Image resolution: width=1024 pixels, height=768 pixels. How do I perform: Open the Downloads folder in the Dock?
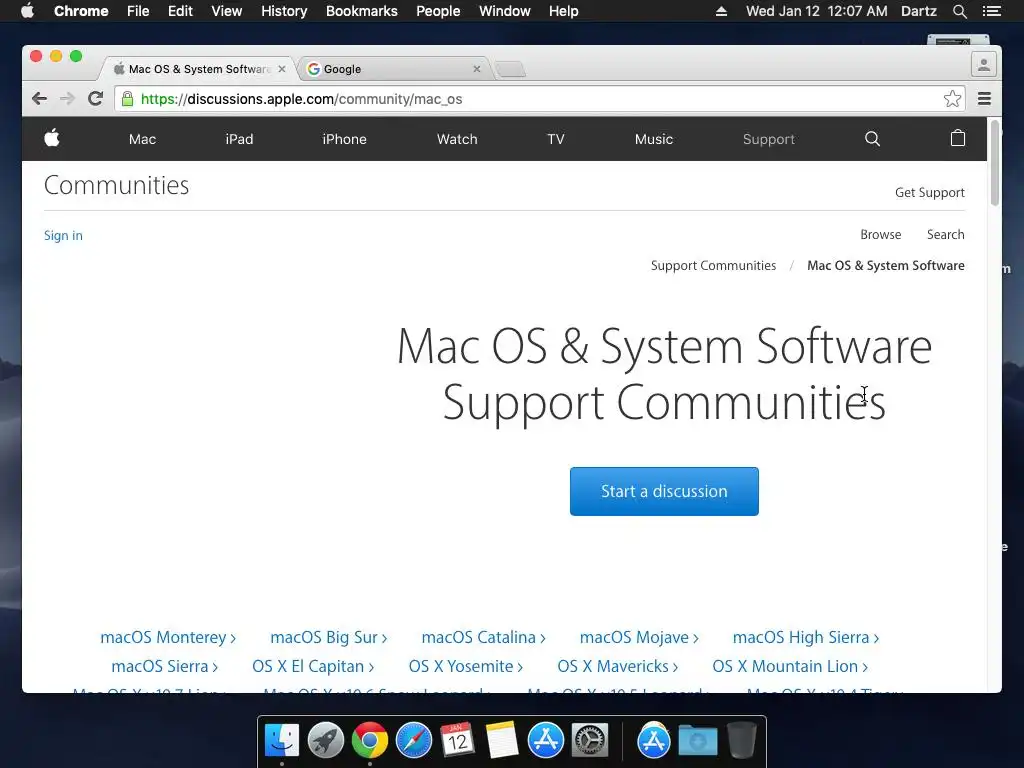pos(697,741)
